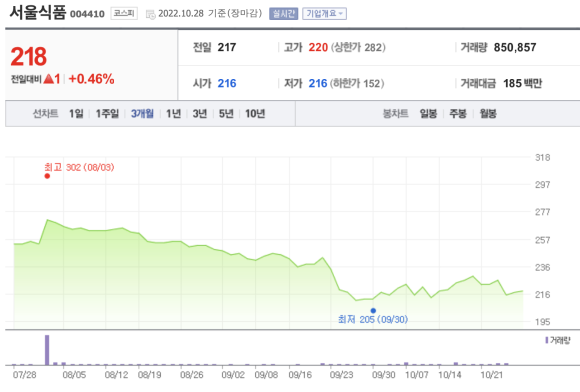The image size is (580, 392).
Task: Click the 고가 value 220
Action: click(x=318, y=47)
